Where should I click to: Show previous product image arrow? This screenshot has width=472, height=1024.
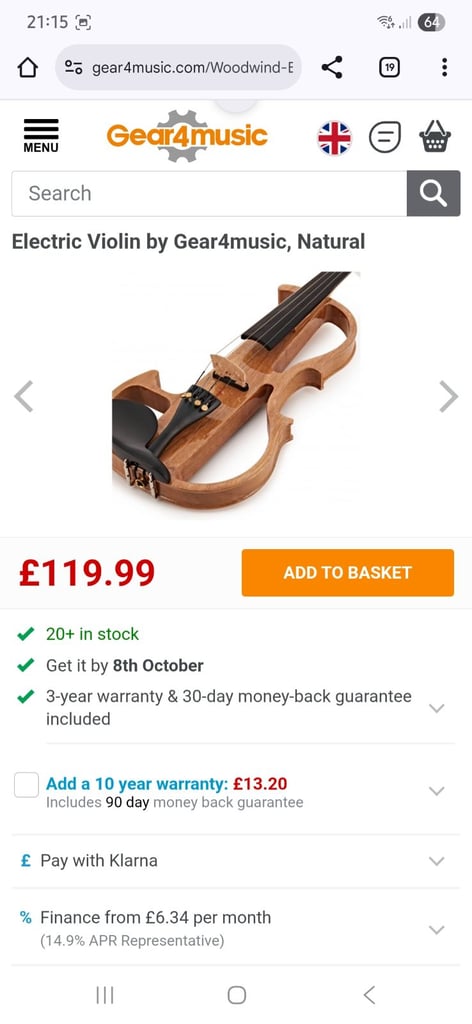coord(24,396)
